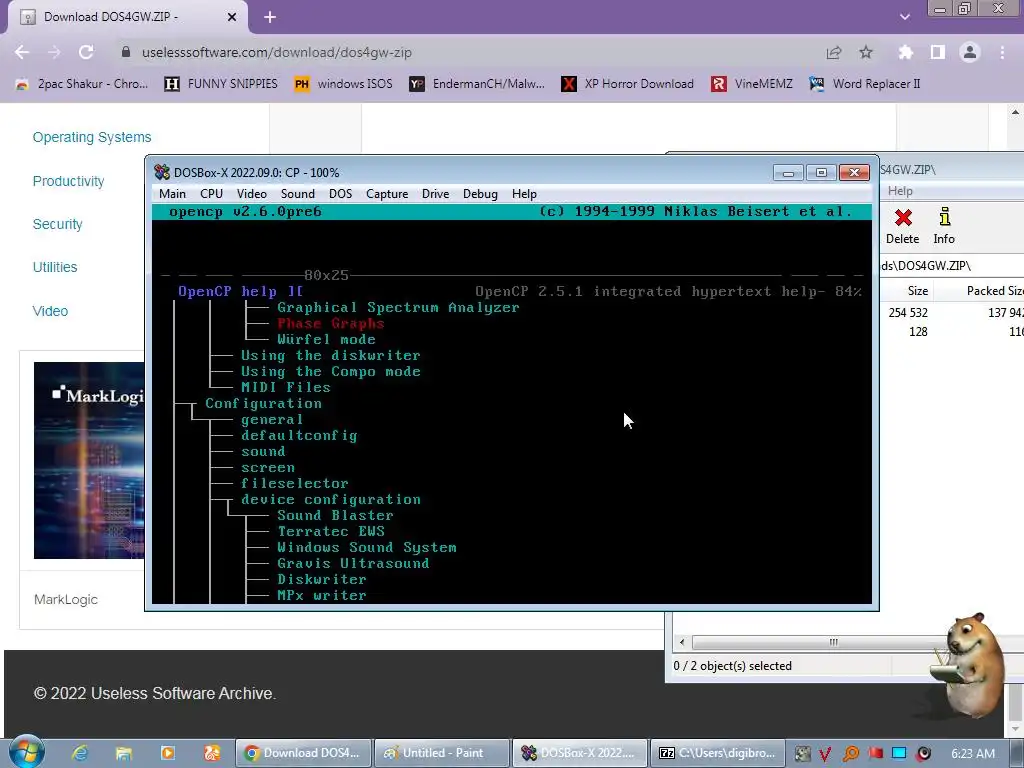This screenshot has height=768, width=1024.
Task: Open 2pac Shakur bookmark
Action: (x=82, y=84)
